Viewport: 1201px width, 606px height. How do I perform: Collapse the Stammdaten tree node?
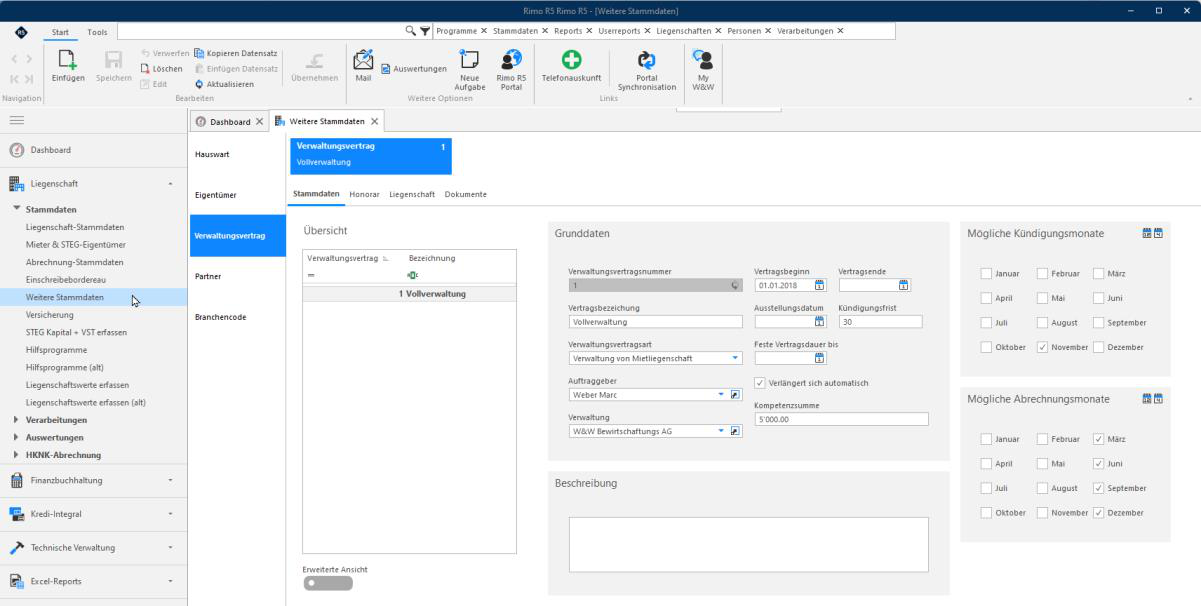tap(17, 209)
